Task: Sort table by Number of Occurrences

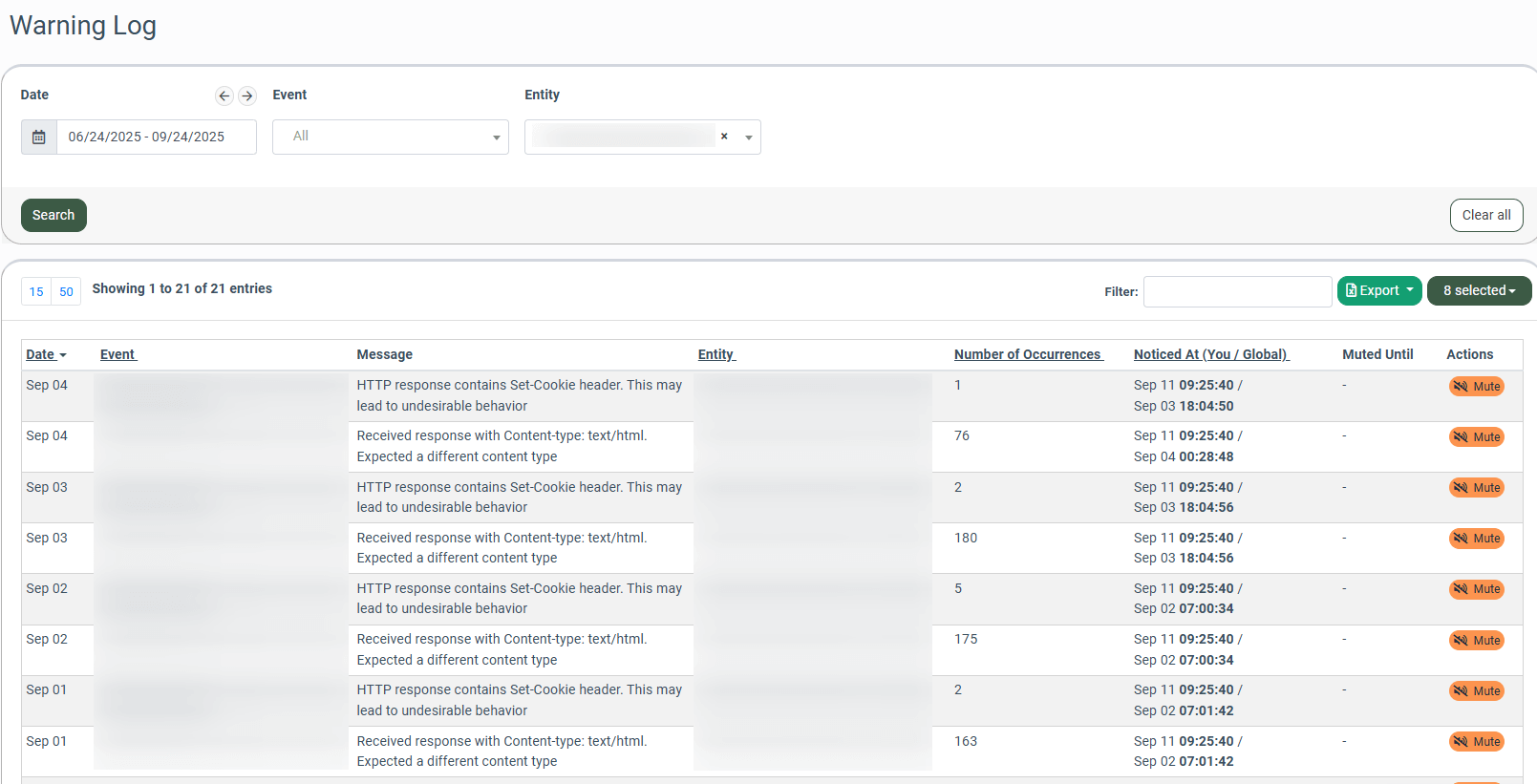Action: 1027,354
